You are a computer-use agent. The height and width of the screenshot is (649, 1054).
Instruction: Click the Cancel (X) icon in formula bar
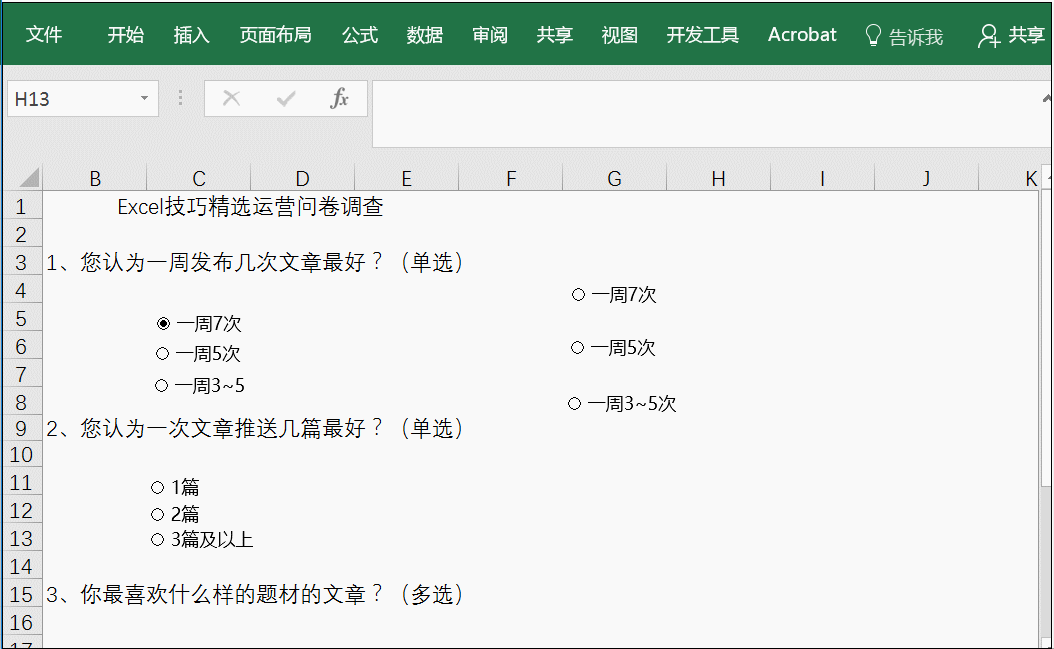click(231, 98)
